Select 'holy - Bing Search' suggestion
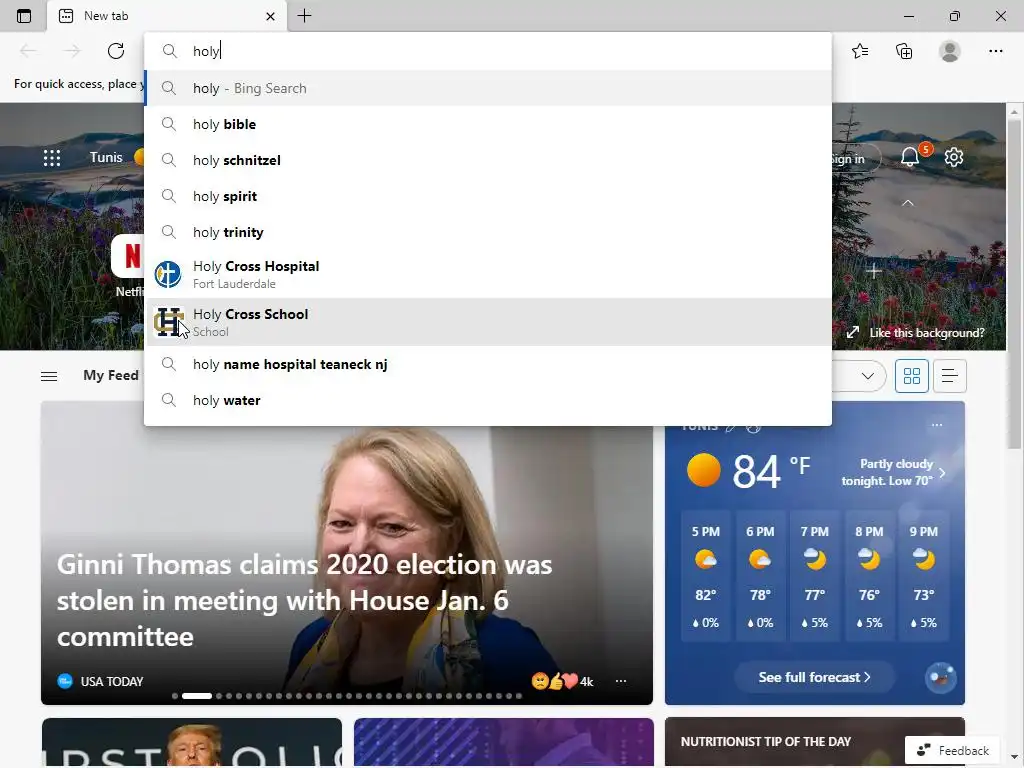1024x768 pixels. pos(488,88)
